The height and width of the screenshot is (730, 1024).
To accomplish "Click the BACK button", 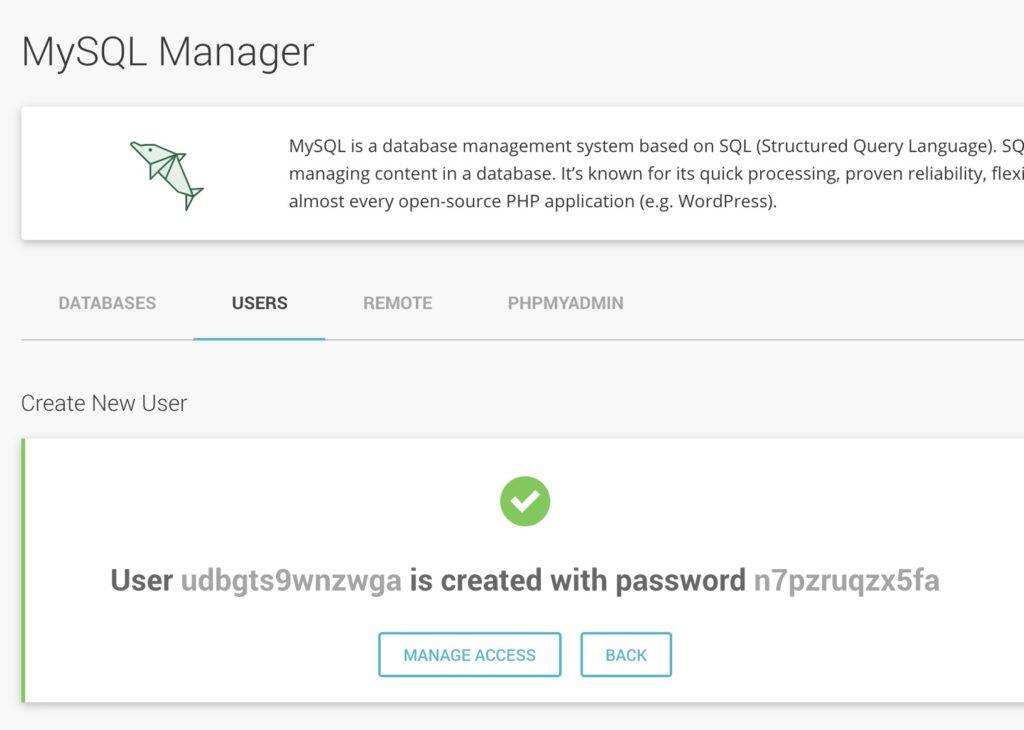I will click(x=626, y=655).
